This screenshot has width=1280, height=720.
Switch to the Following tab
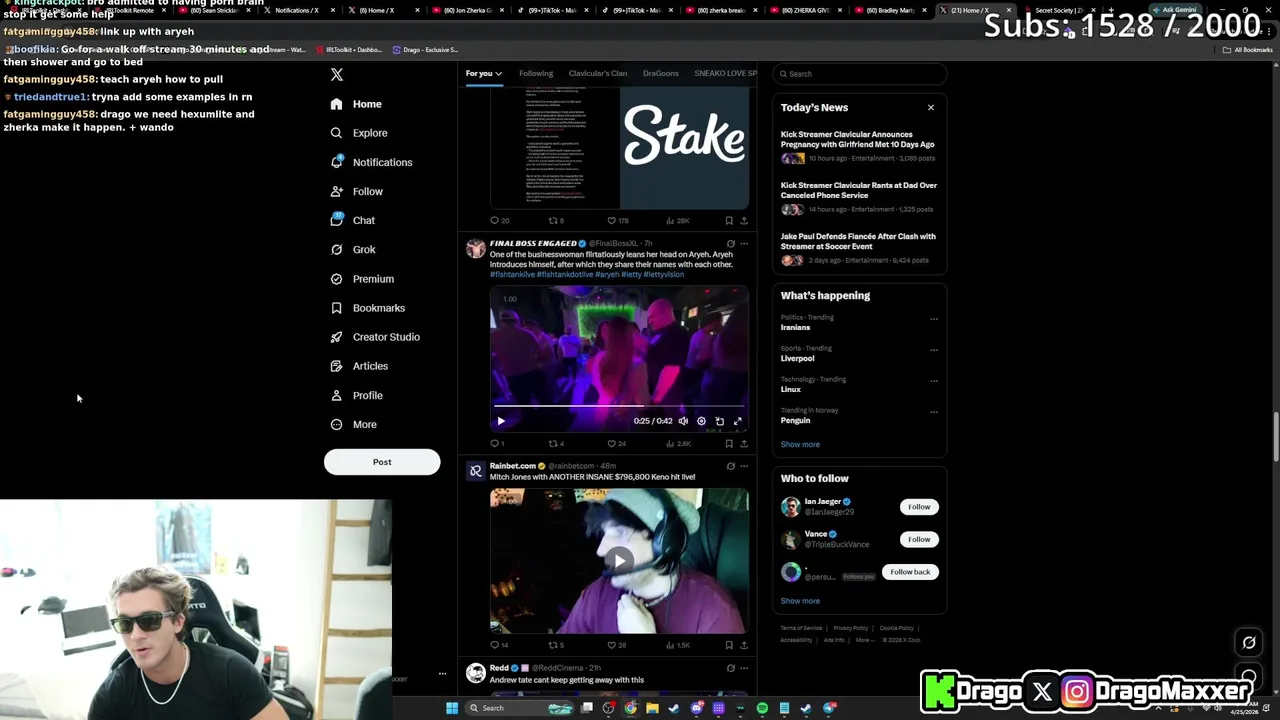pos(536,73)
